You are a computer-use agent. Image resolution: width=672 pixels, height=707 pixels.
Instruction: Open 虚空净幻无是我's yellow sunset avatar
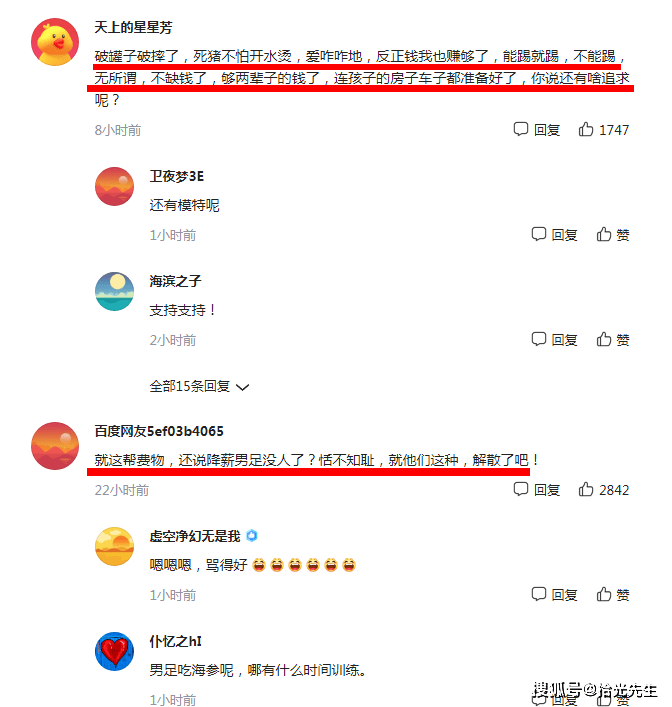(x=115, y=546)
